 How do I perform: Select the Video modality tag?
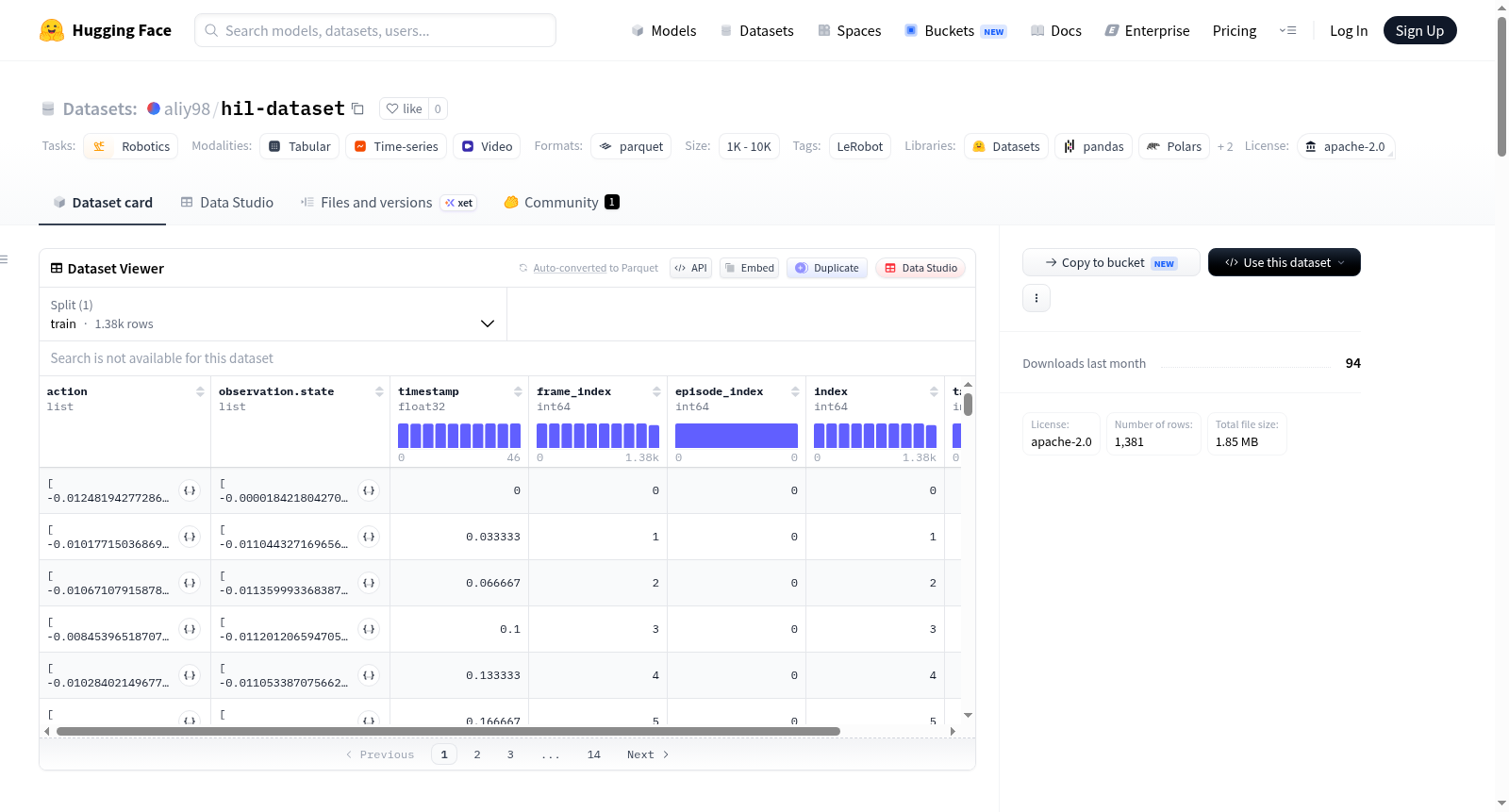tap(487, 146)
